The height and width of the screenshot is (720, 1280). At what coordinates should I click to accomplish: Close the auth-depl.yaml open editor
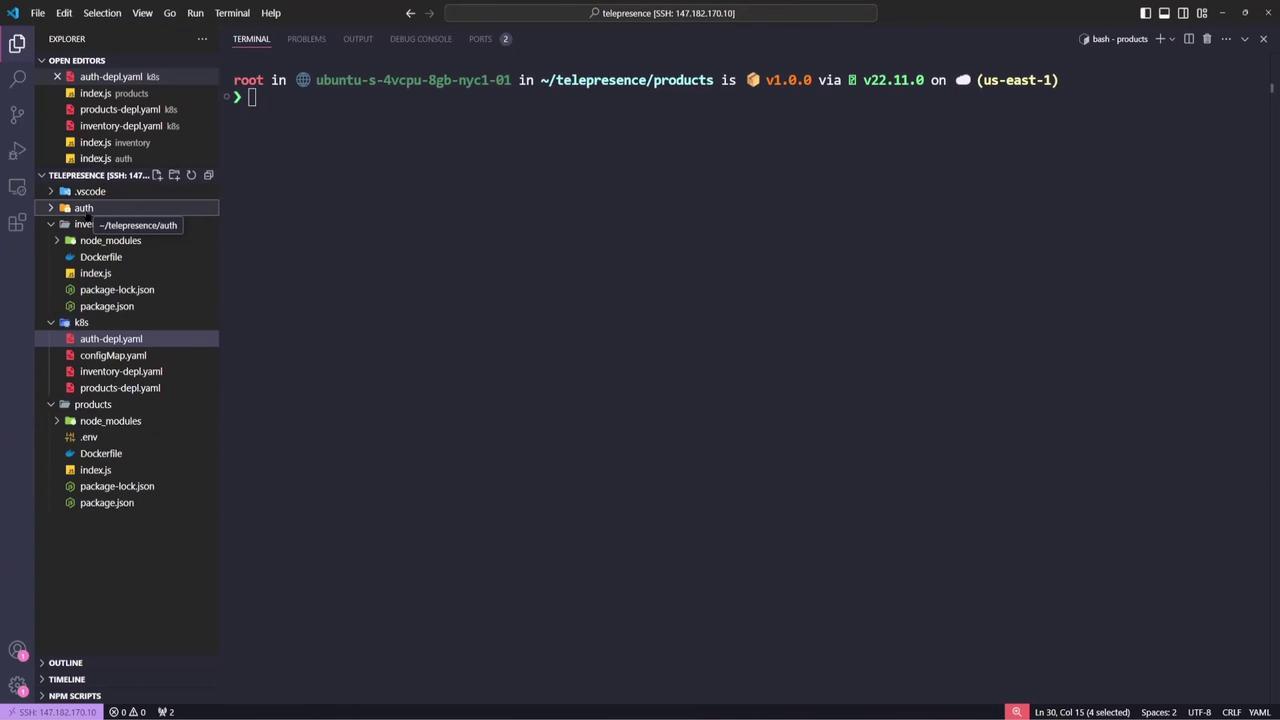point(57,77)
